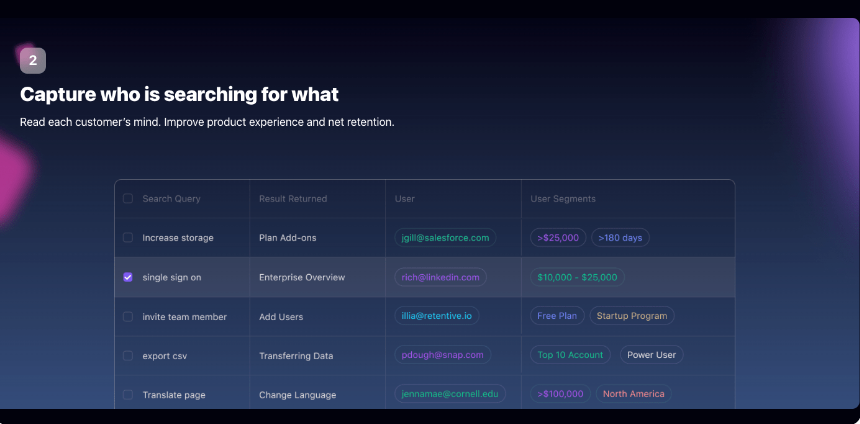Uncheck the single sign on row checkbox
The width and height of the screenshot is (860, 424).
pyautogui.click(x=128, y=277)
